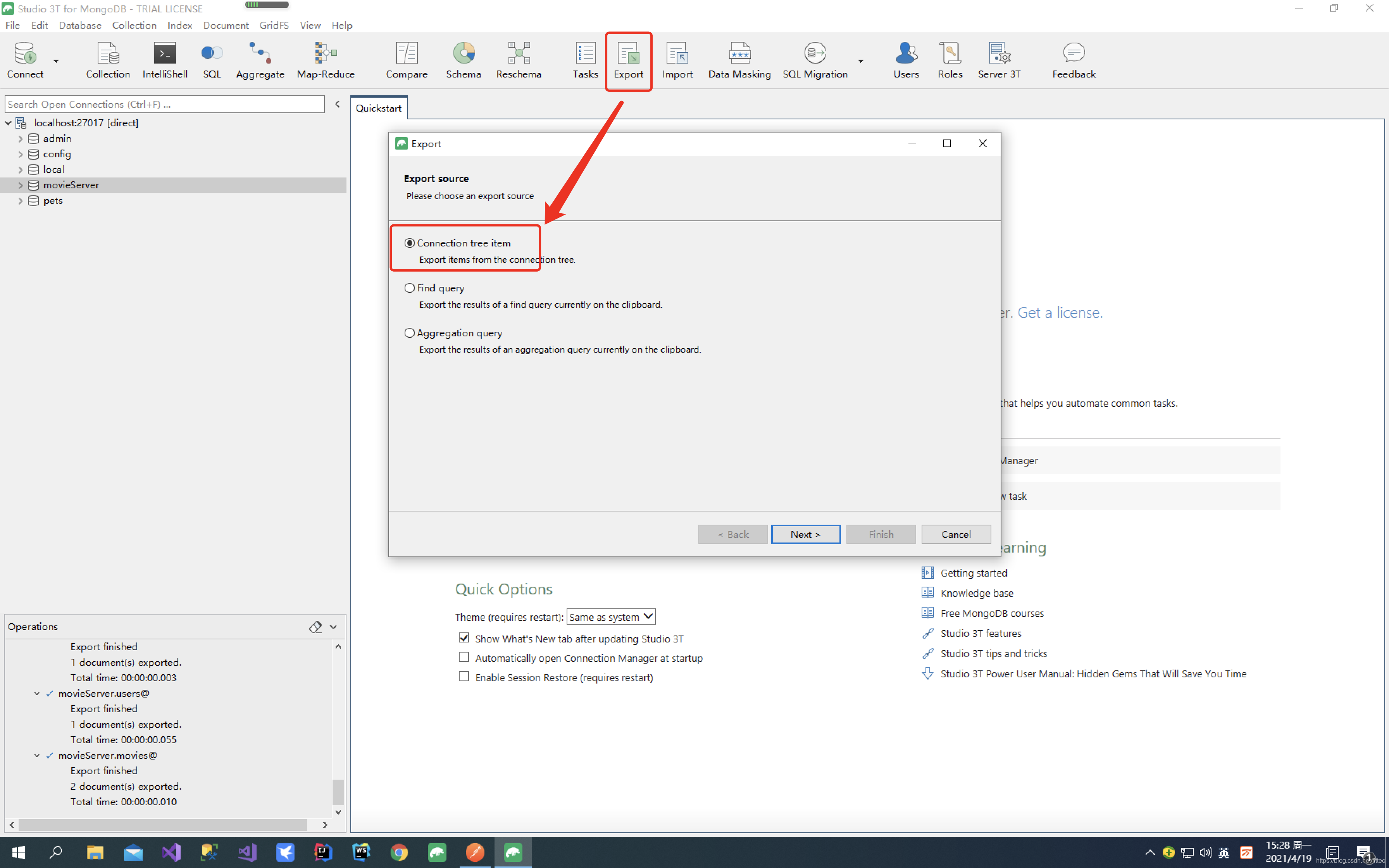1389x868 pixels.
Task: Open the File menu
Action: [13, 25]
